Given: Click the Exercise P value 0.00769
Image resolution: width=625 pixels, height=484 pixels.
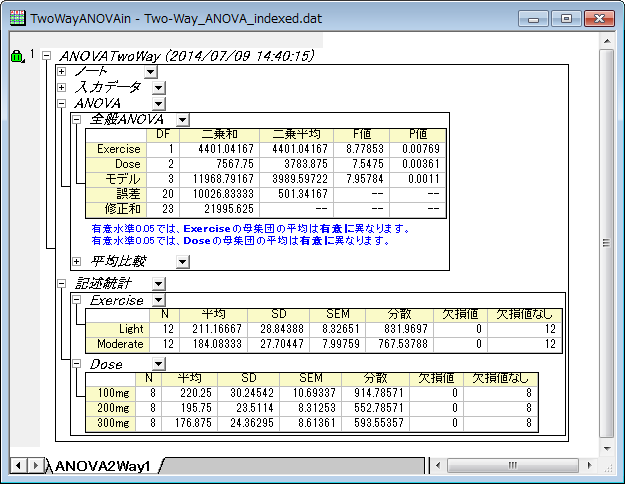Looking at the screenshot, I should point(421,149).
